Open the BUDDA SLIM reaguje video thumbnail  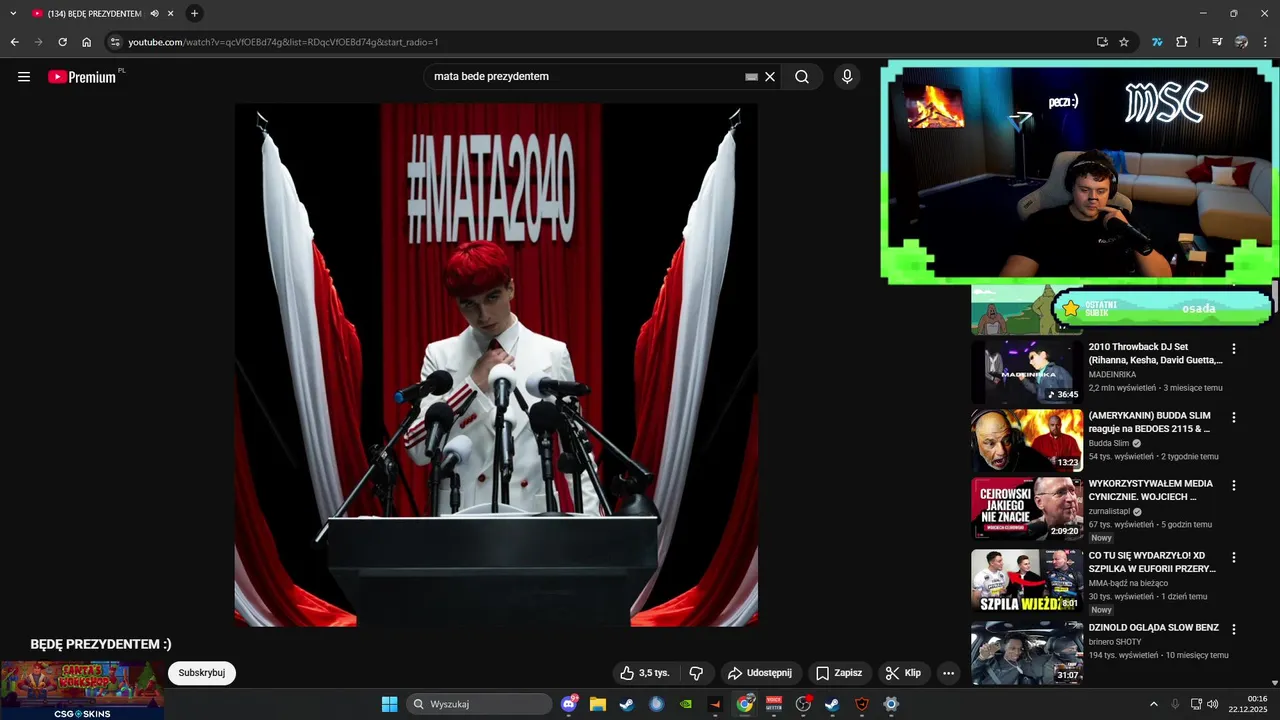tap(1027, 440)
